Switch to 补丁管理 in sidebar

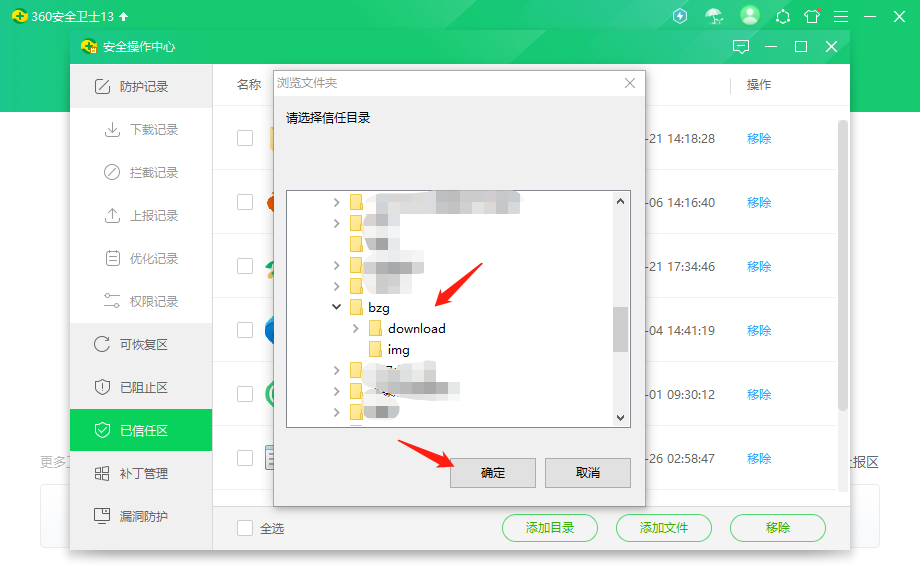(x=142, y=473)
